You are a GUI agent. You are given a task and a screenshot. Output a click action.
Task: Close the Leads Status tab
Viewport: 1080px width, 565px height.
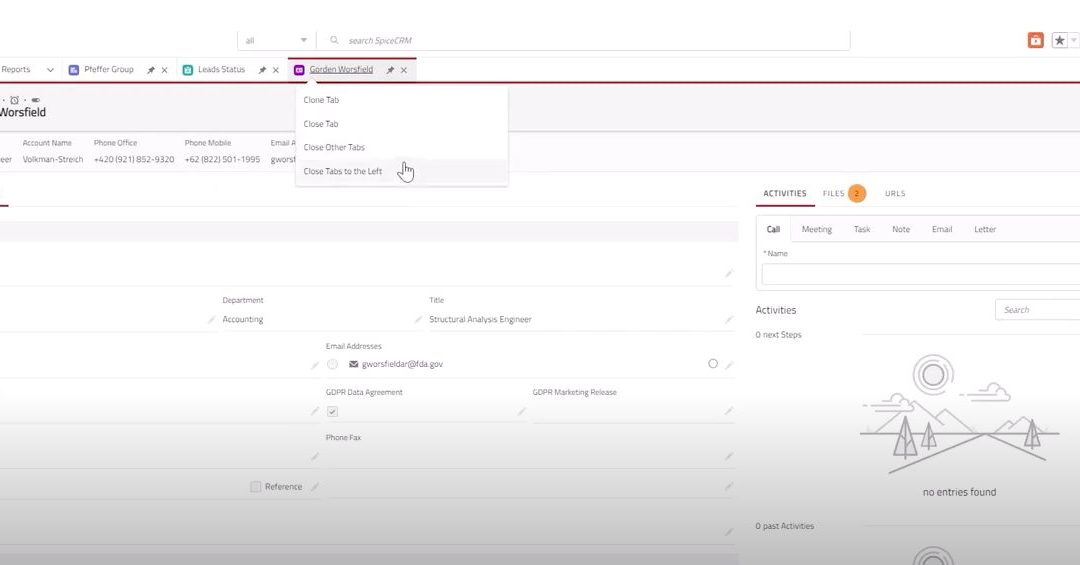276,70
